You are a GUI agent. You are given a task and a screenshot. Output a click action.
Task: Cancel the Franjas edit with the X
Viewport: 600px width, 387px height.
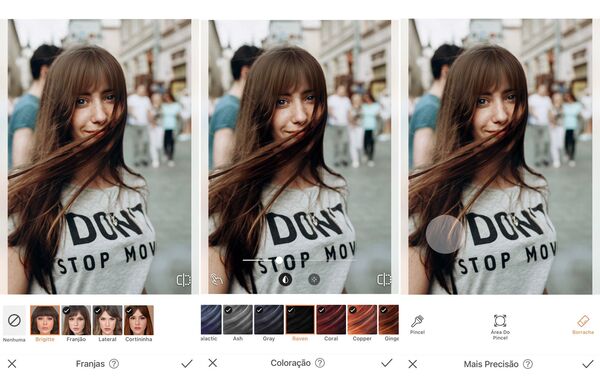pos(12,364)
